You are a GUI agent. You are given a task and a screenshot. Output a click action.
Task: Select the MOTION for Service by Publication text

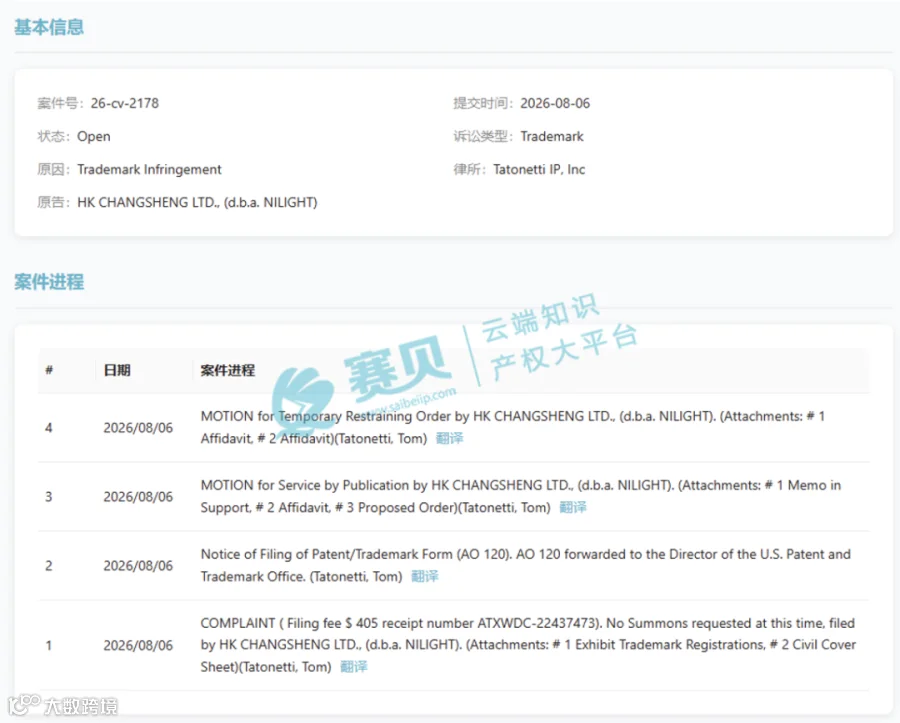521,496
